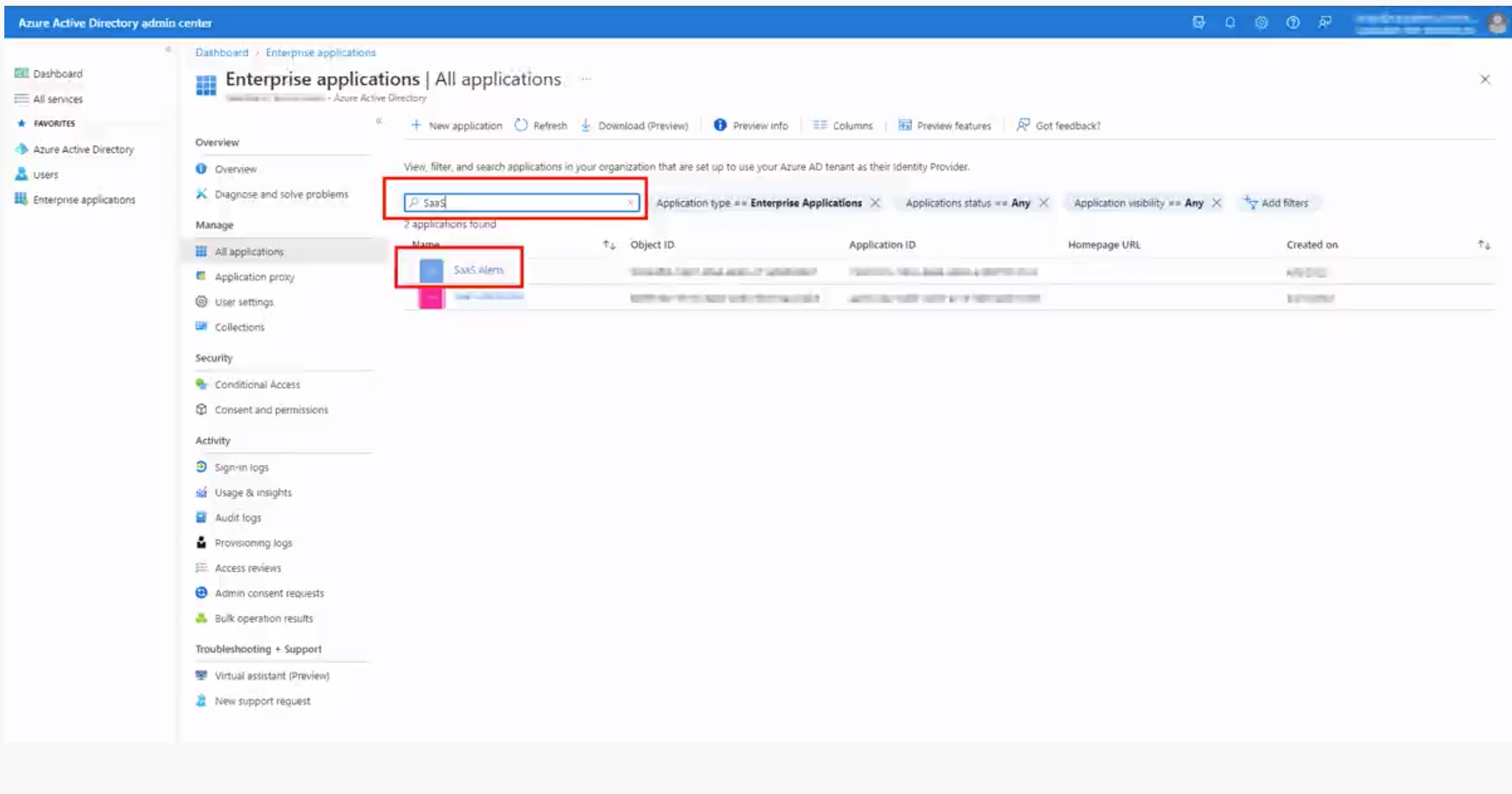The width and height of the screenshot is (1512, 794).
Task: Remove Application visibility filter
Action: pyautogui.click(x=1216, y=203)
